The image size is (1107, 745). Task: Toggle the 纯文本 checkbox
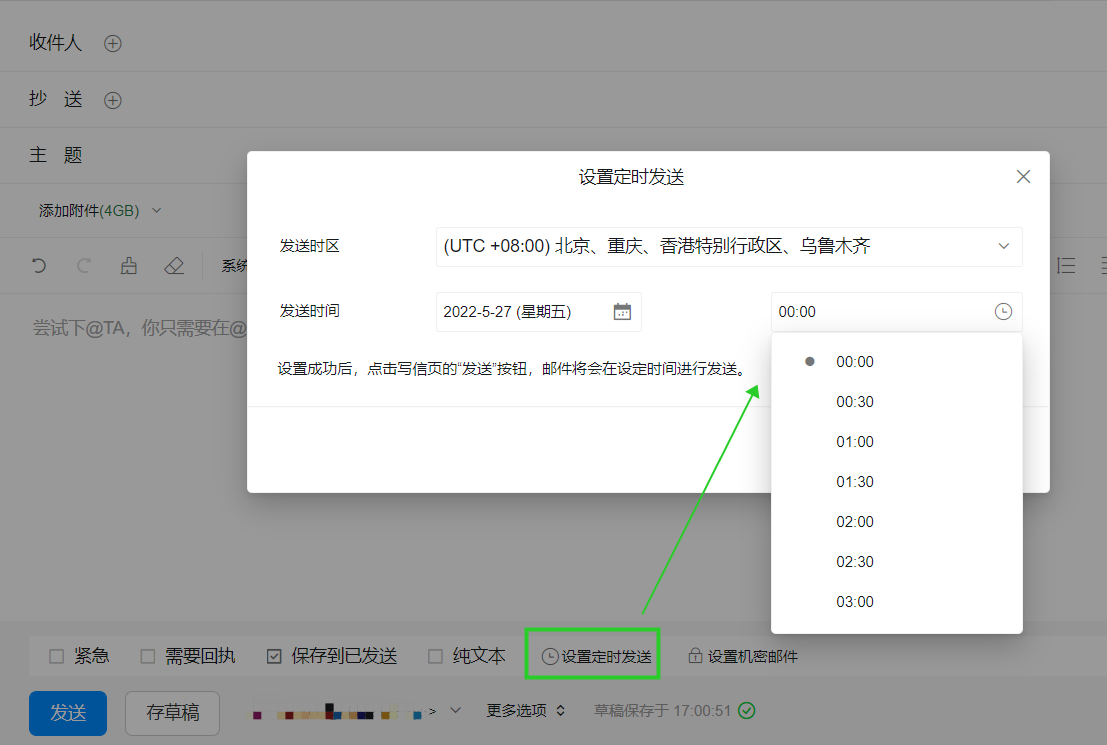[435, 657]
